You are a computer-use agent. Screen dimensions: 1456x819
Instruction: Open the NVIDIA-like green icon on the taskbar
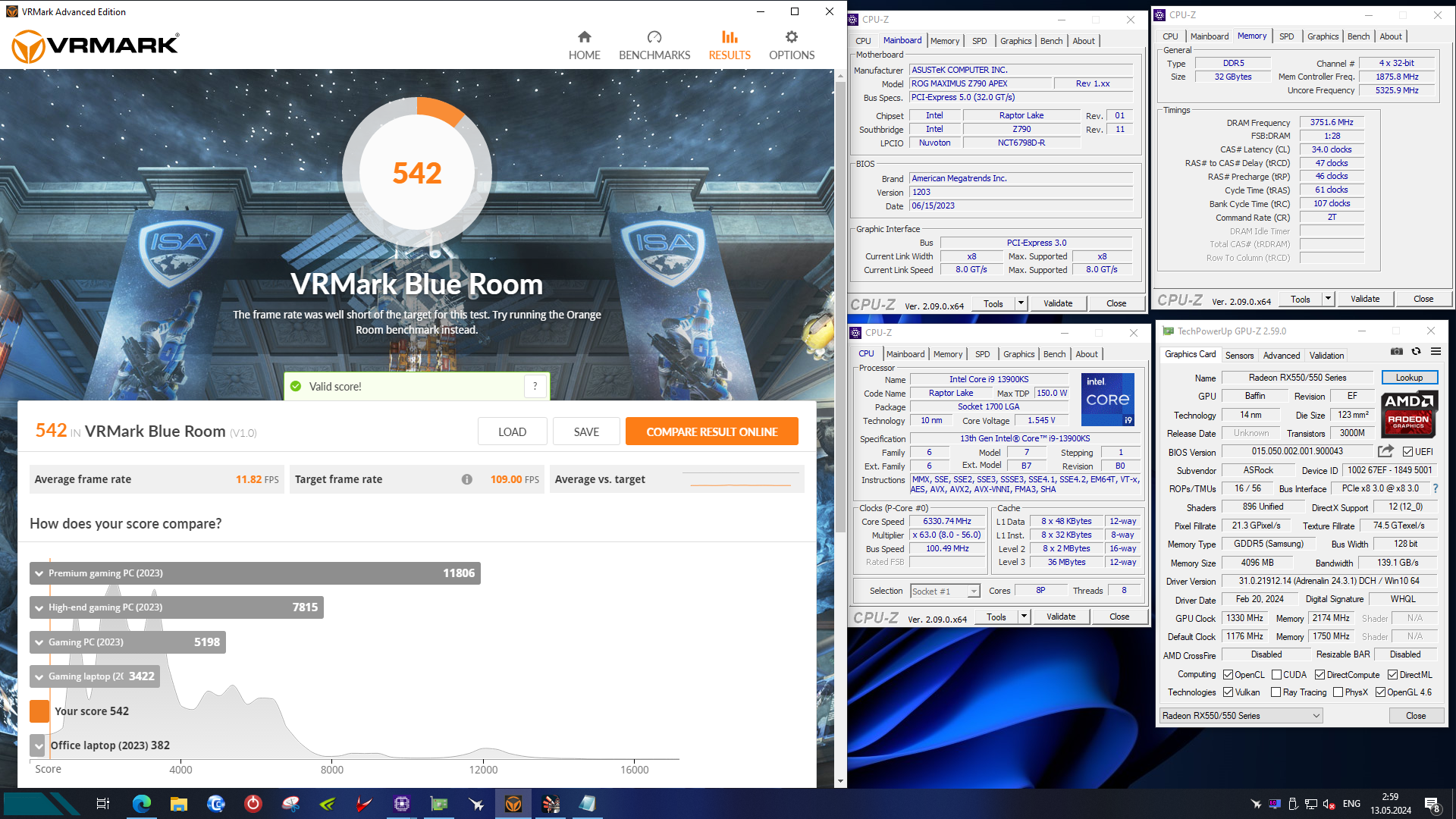coord(328,804)
